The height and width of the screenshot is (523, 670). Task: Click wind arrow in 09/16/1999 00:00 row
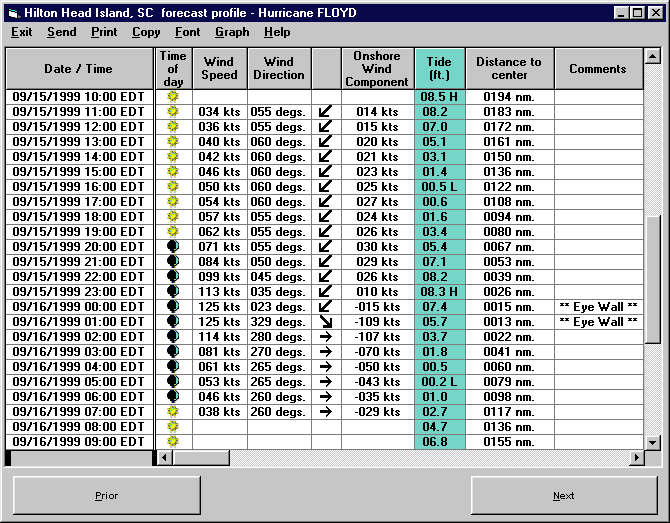coord(325,306)
